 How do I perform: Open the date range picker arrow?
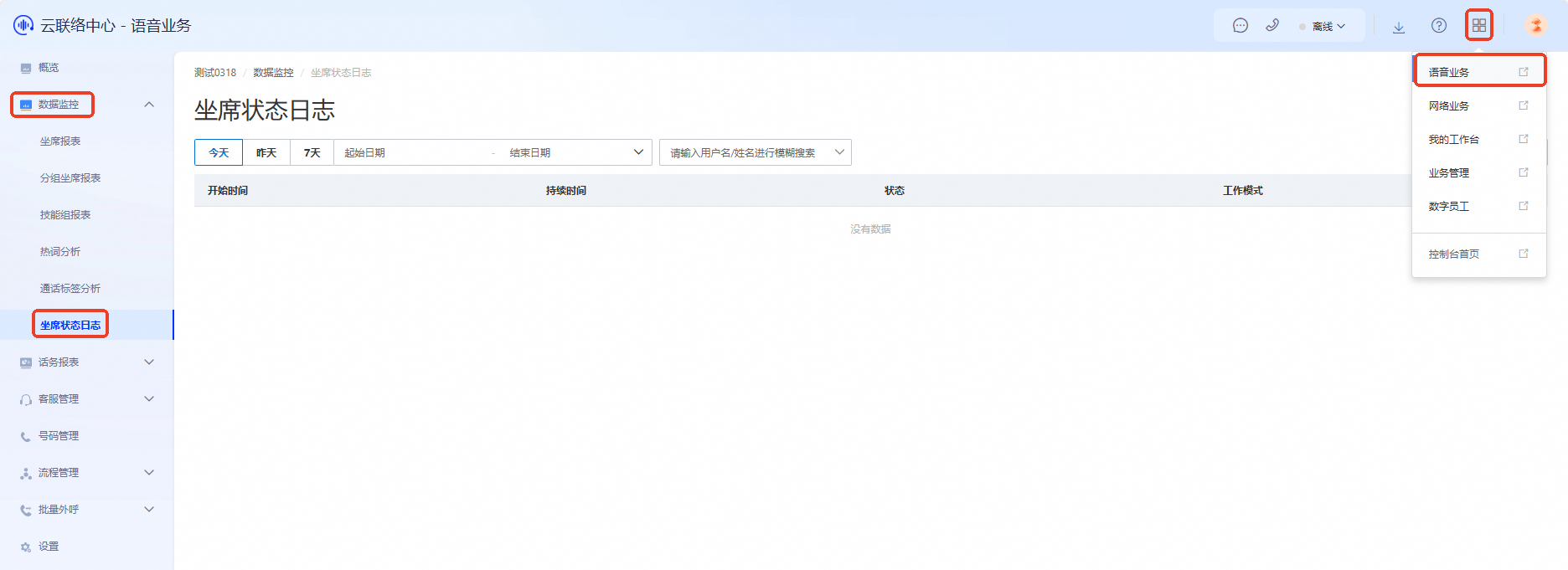pos(638,152)
